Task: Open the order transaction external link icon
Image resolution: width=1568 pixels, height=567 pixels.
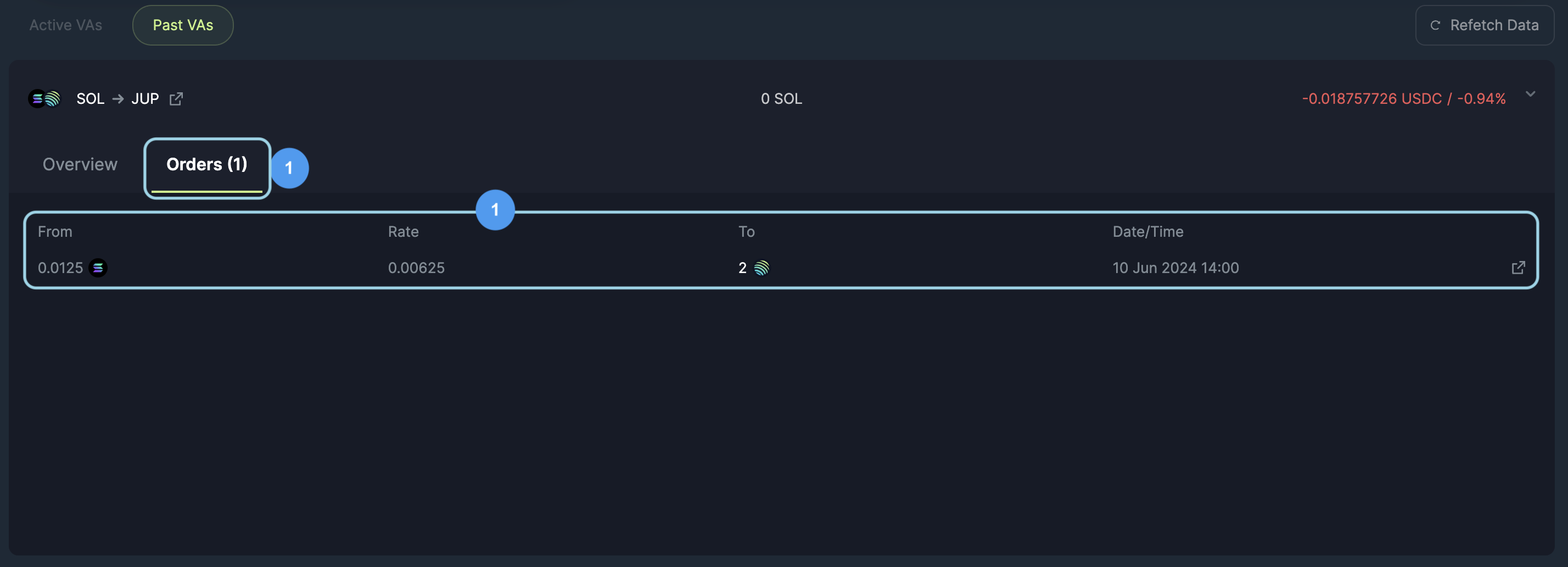Action: coord(1518,268)
